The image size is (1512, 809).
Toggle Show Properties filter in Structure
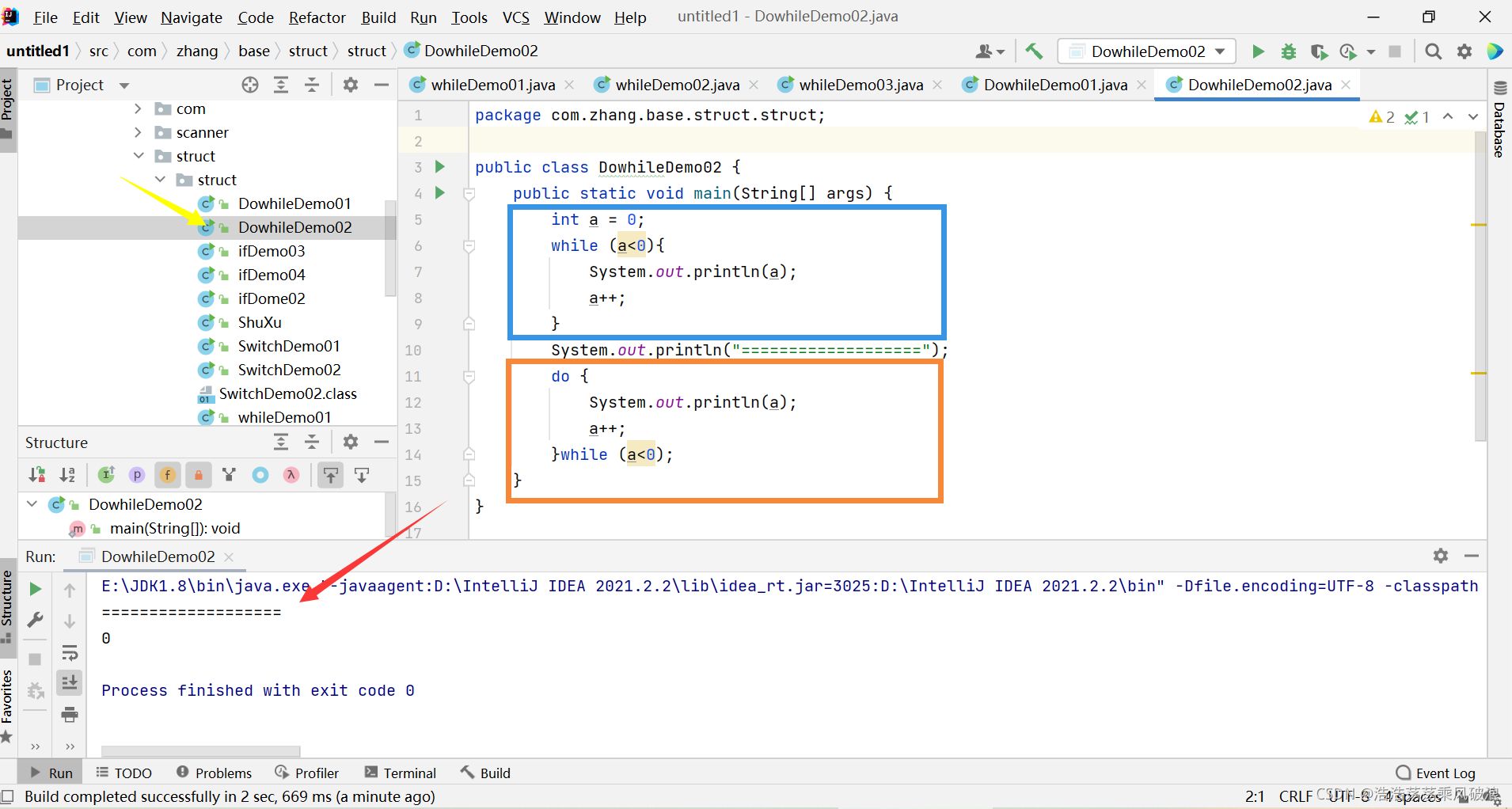click(137, 475)
